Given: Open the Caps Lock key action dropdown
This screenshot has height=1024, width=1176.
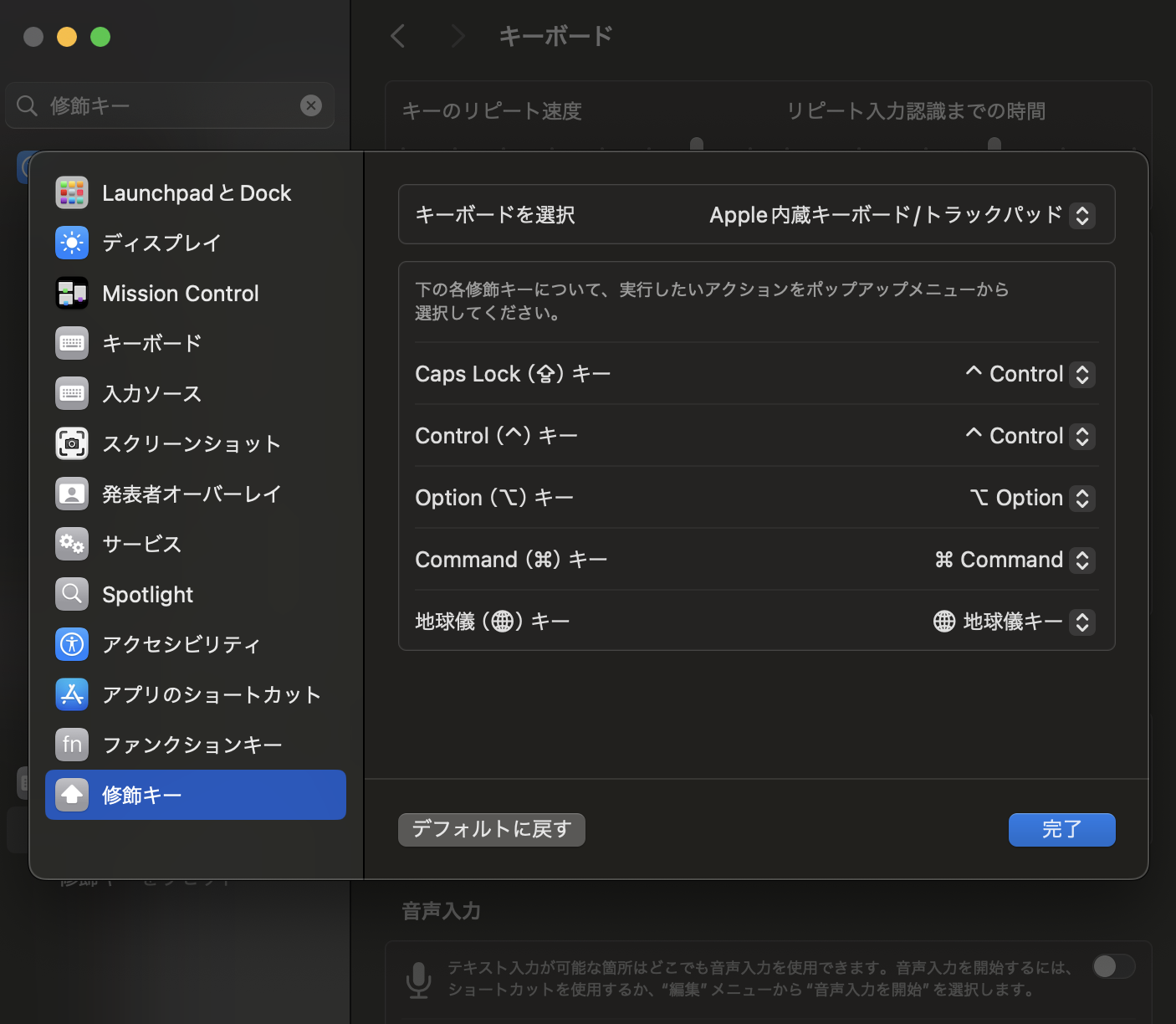Looking at the screenshot, I should coord(1082,374).
